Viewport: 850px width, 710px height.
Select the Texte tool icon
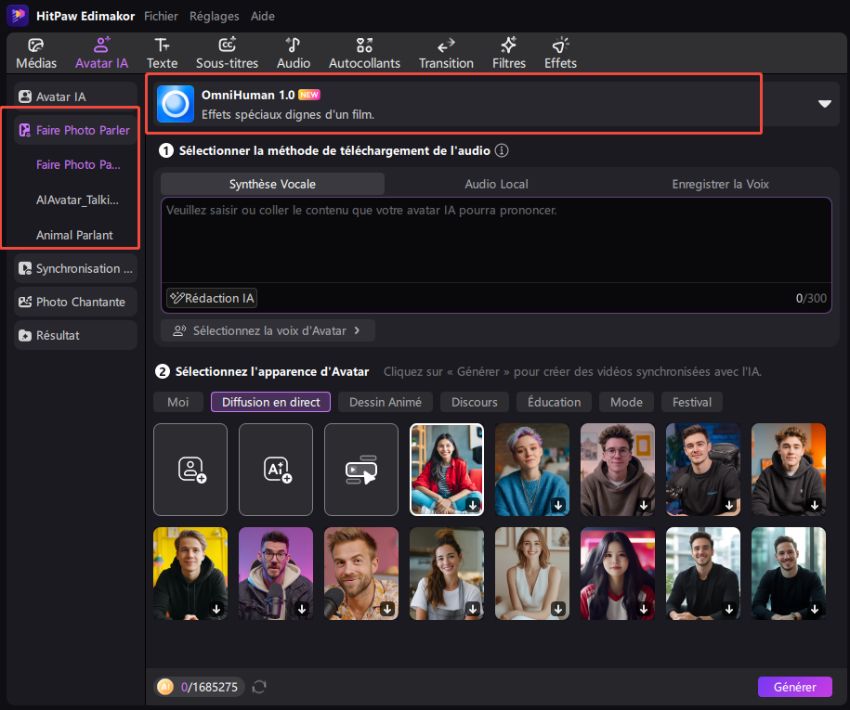[161, 45]
